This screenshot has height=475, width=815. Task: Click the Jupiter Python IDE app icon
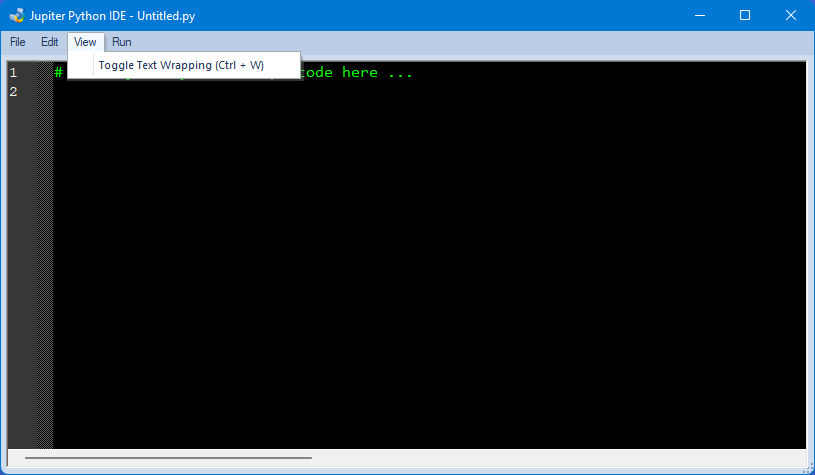point(16,16)
